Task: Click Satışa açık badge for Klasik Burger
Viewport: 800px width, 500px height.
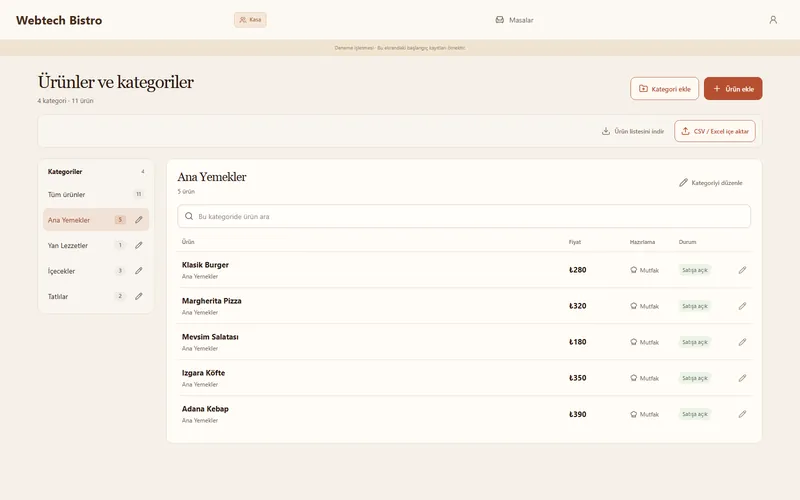Action: [x=695, y=270]
